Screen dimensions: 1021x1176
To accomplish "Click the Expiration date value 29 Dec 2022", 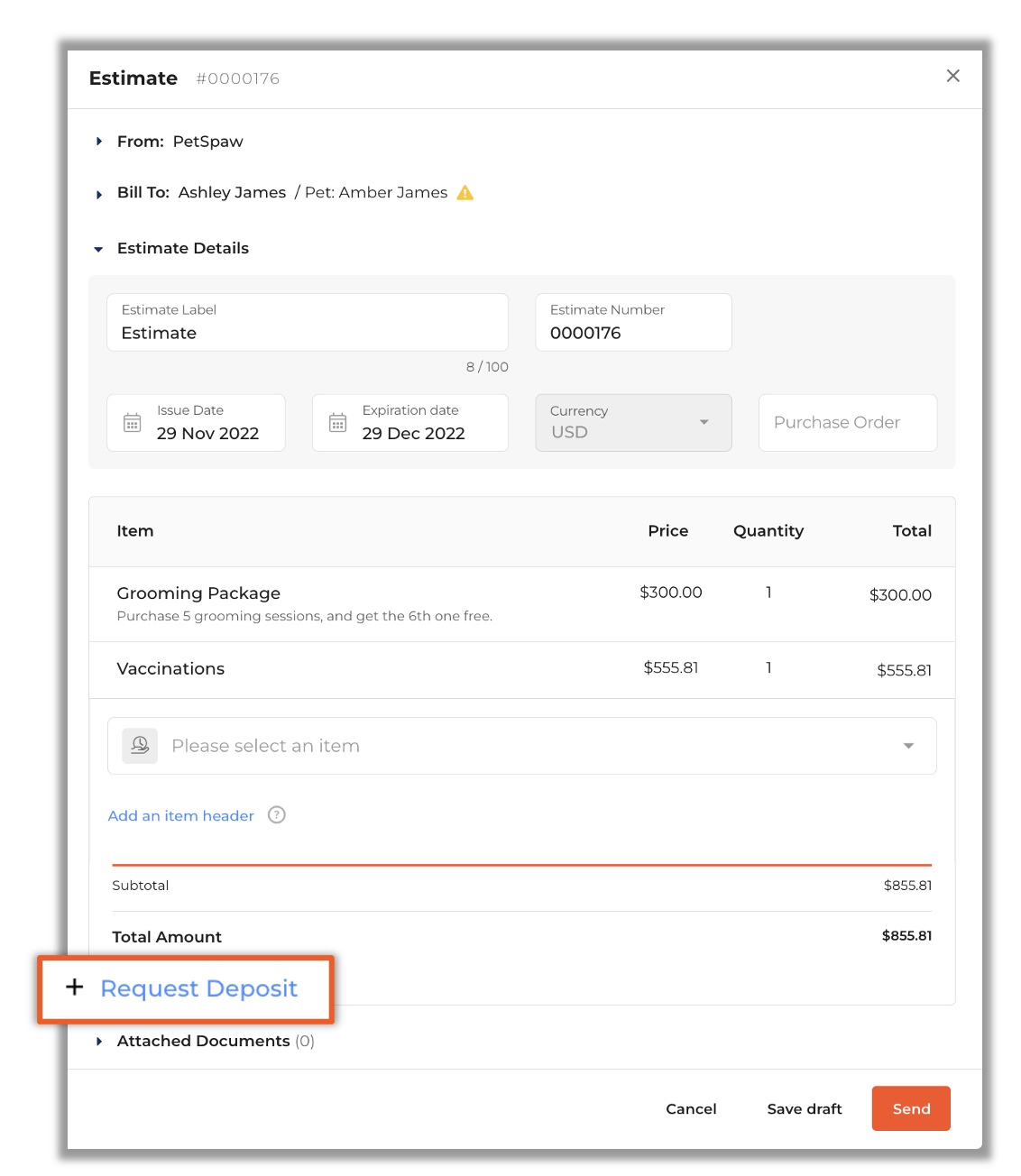I will click(413, 433).
